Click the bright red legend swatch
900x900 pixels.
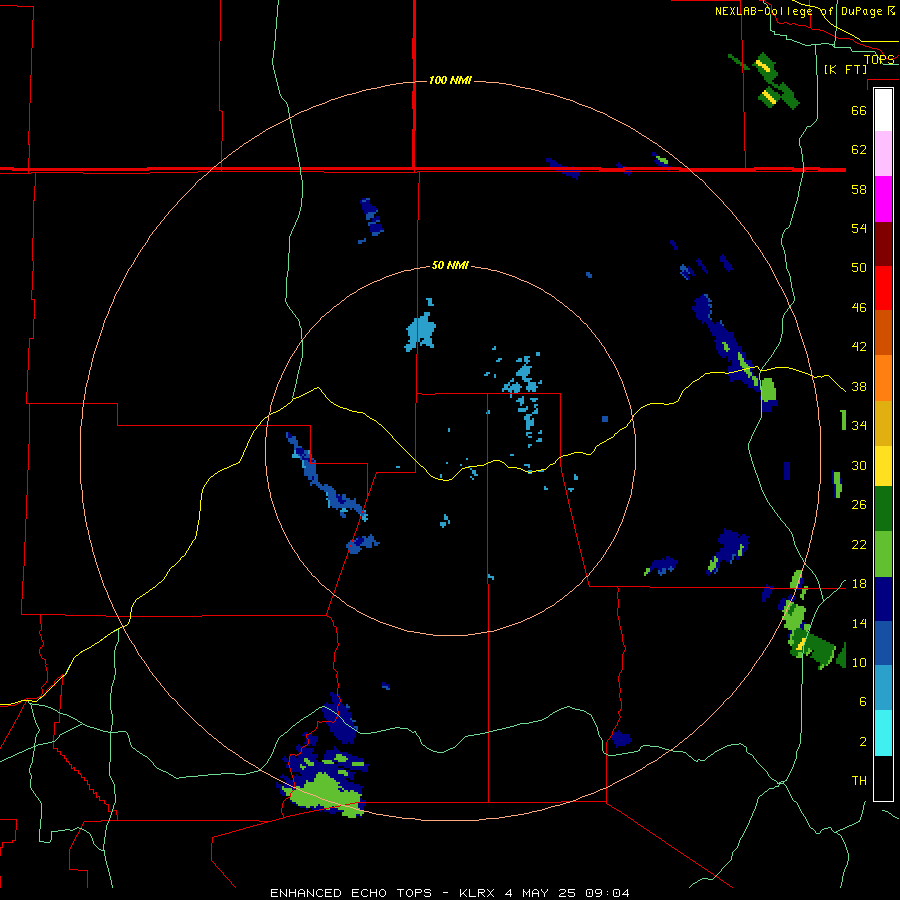(x=883, y=288)
